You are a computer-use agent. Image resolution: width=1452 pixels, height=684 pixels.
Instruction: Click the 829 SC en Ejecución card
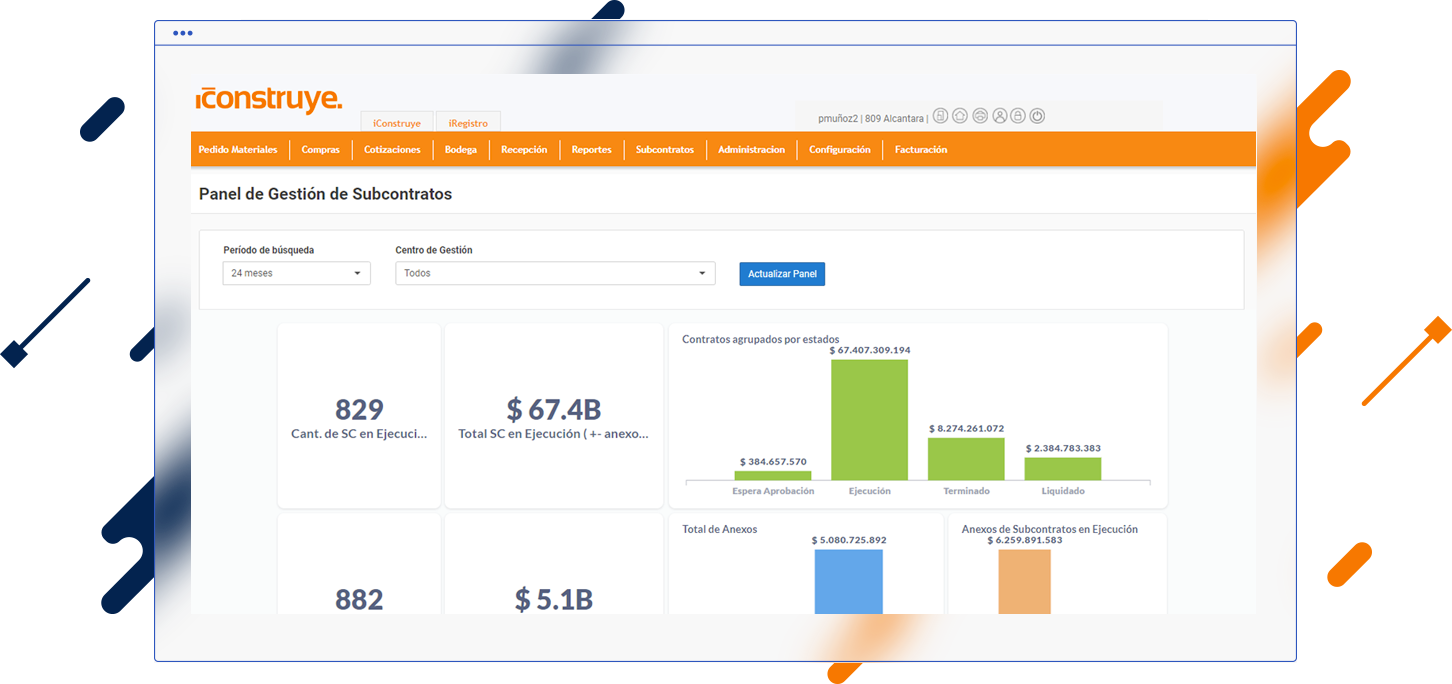point(359,416)
